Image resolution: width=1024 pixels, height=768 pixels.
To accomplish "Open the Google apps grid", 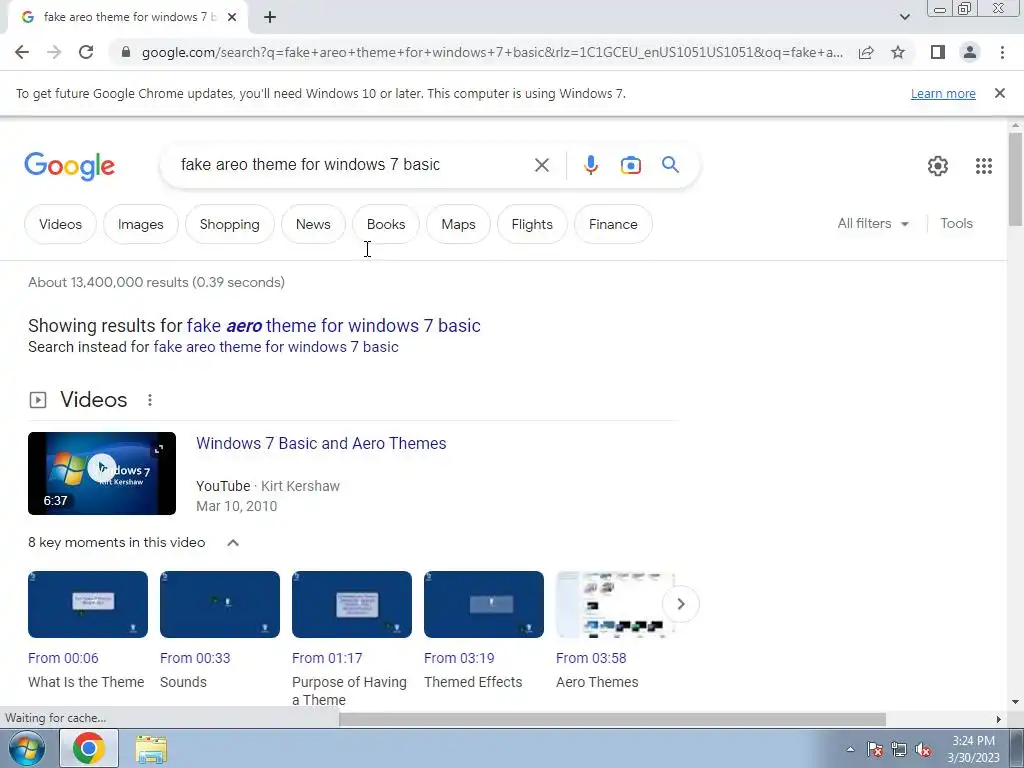I will coord(984,166).
